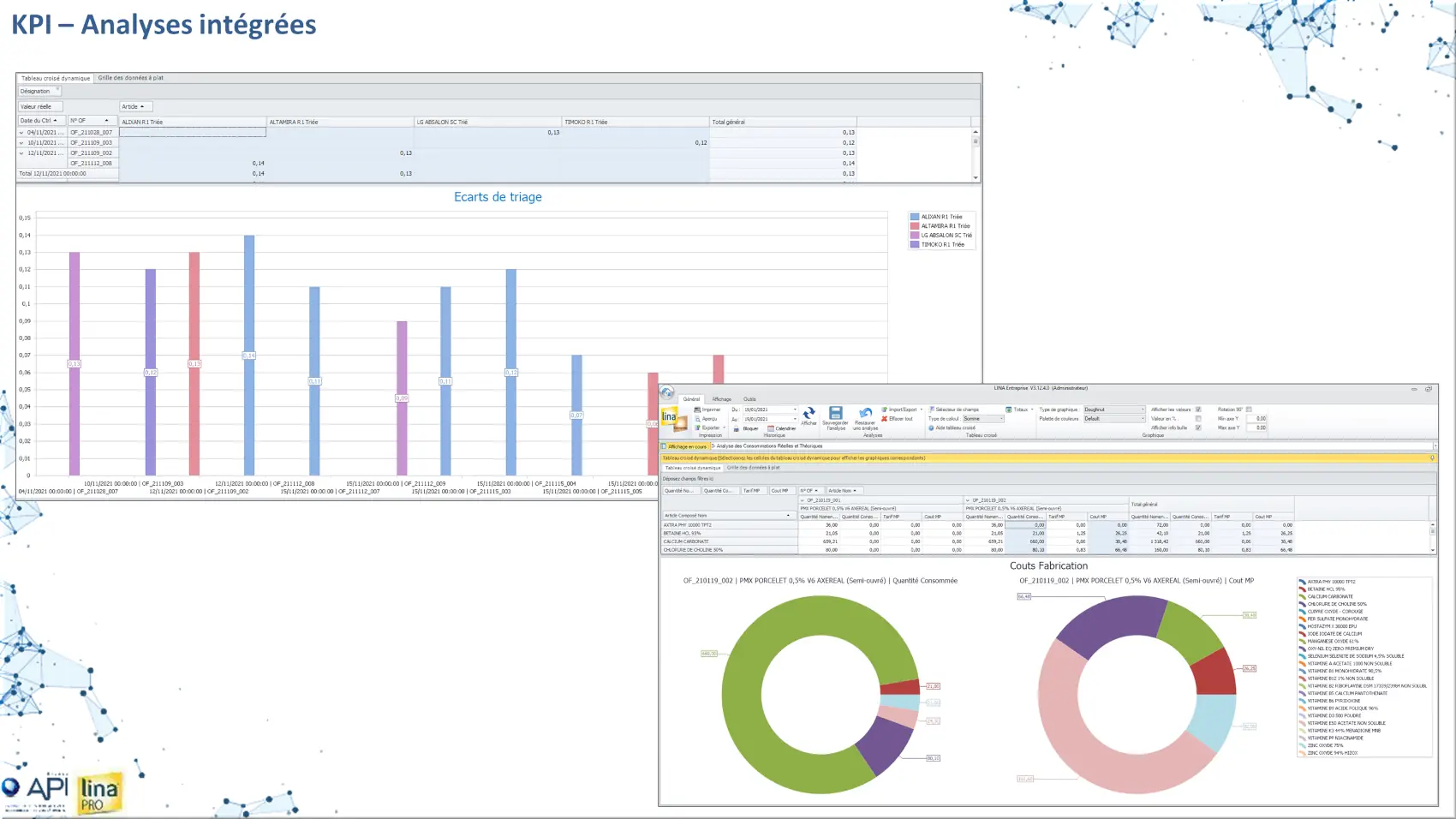Enable the Valeur en % checkbox
Image resolution: width=1456 pixels, height=819 pixels.
coord(1198,419)
